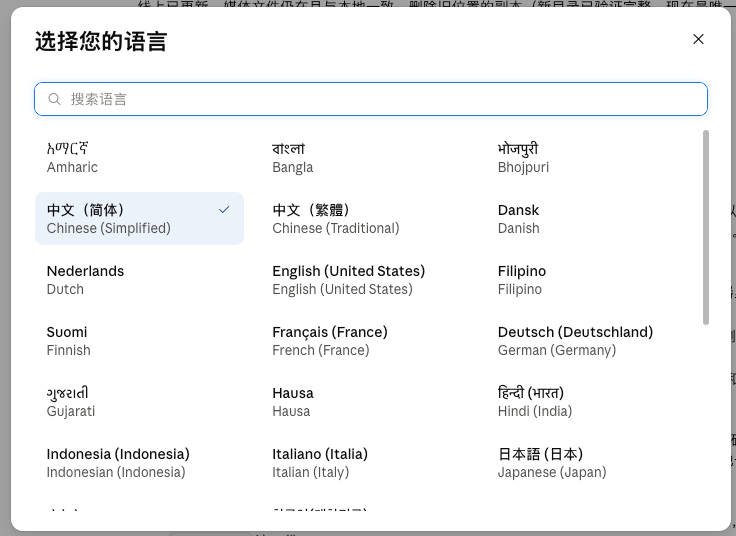The width and height of the screenshot is (736, 536).
Task: Switch language to Dansk
Action: click(x=590, y=219)
